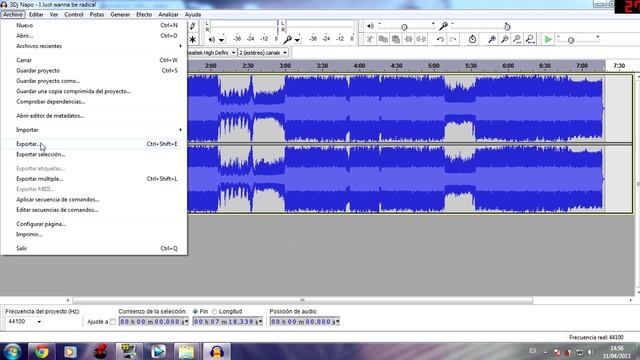The image size is (640, 360).
Task: Fit project in window zoom icon
Action: pos(530,39)
